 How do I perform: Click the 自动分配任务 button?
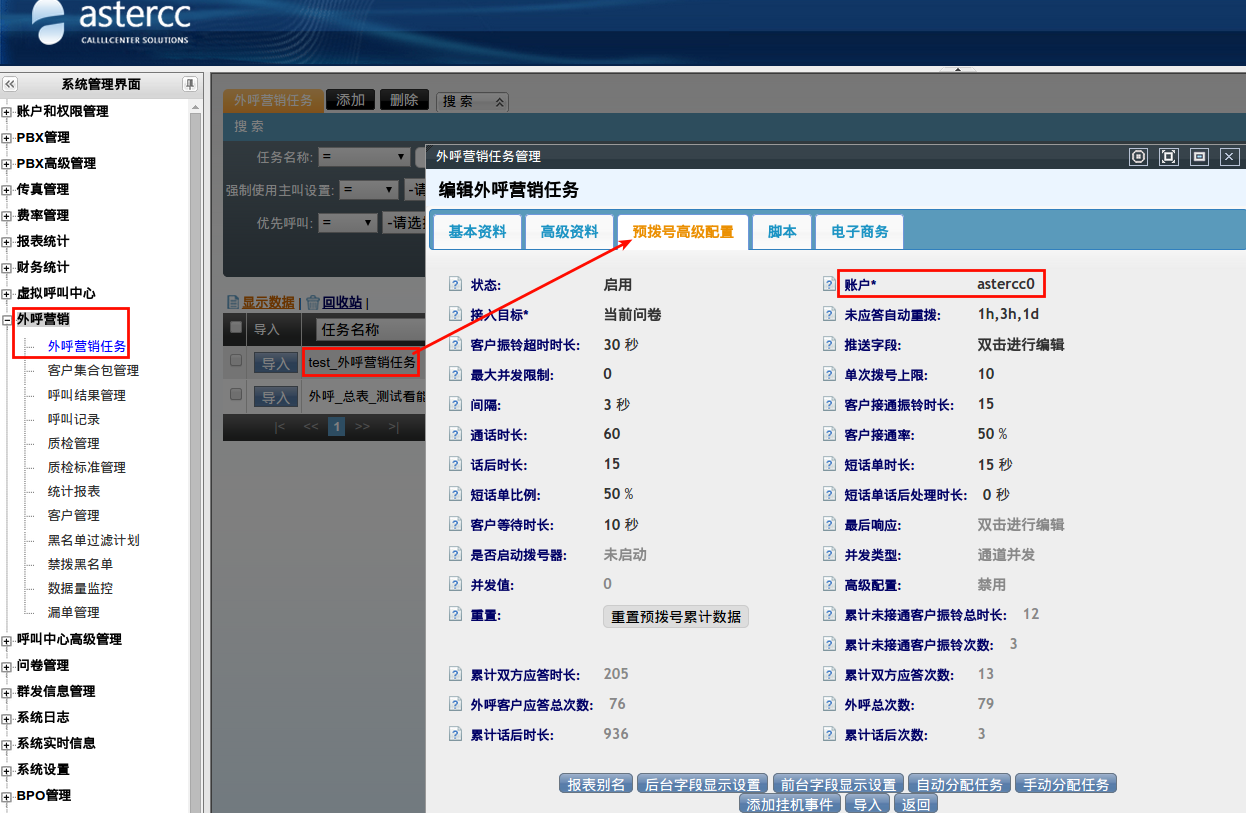click(959, 785)
